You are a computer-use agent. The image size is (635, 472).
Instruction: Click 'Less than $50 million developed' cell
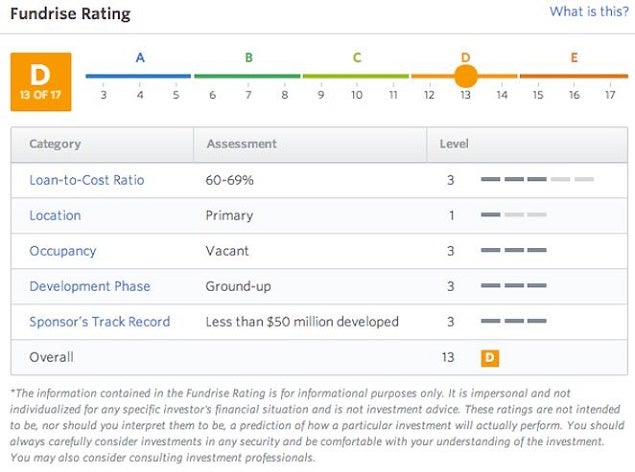pyautogui.click(x=302, y=322)
